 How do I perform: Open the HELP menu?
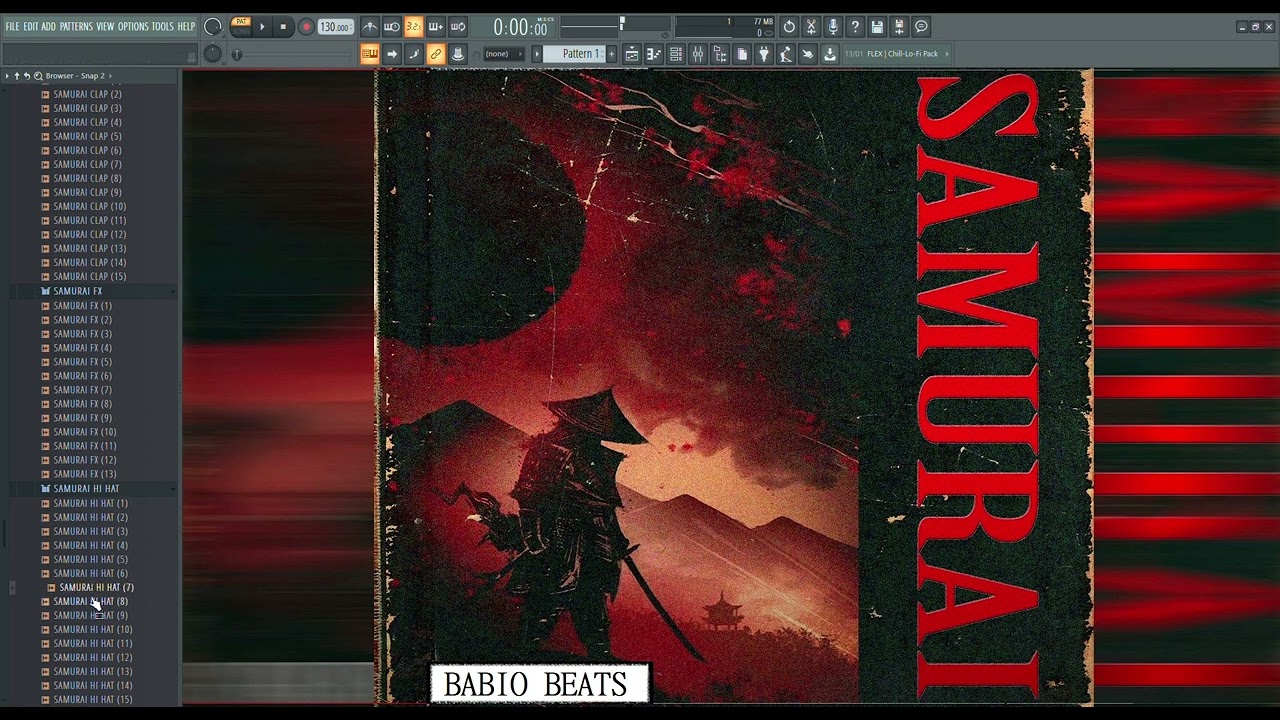coord(186,27)
